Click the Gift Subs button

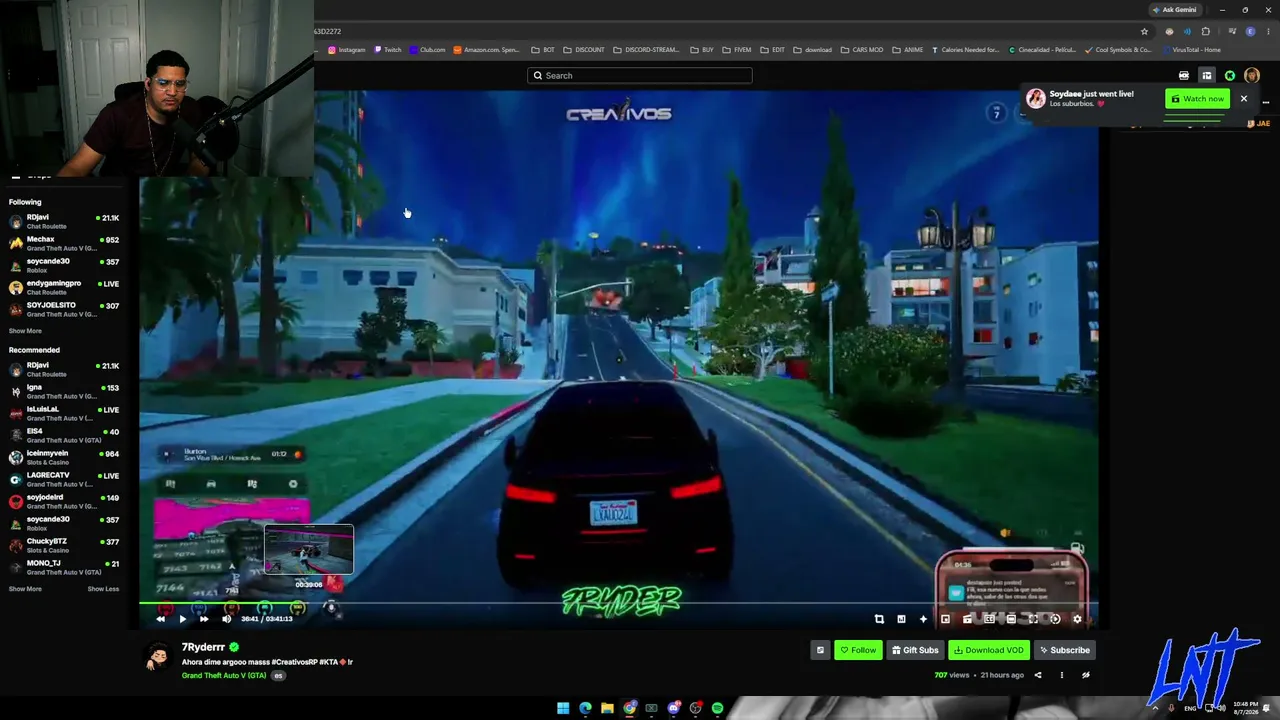[915, 650]
